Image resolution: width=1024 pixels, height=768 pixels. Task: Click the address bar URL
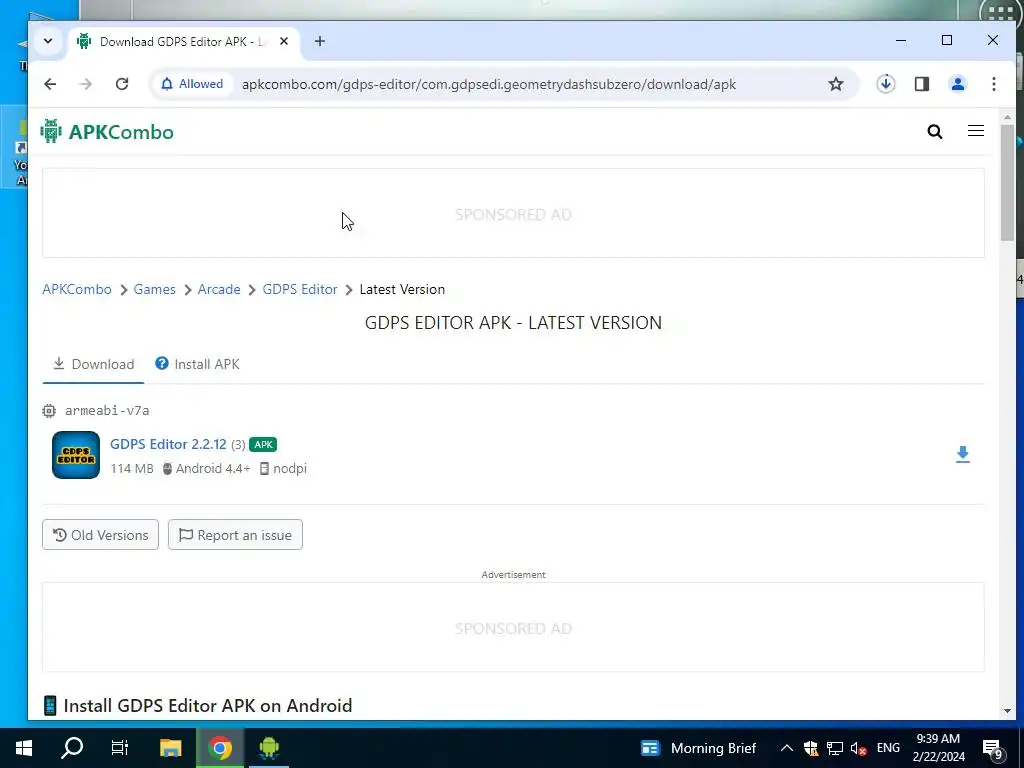tap(488, 84)
